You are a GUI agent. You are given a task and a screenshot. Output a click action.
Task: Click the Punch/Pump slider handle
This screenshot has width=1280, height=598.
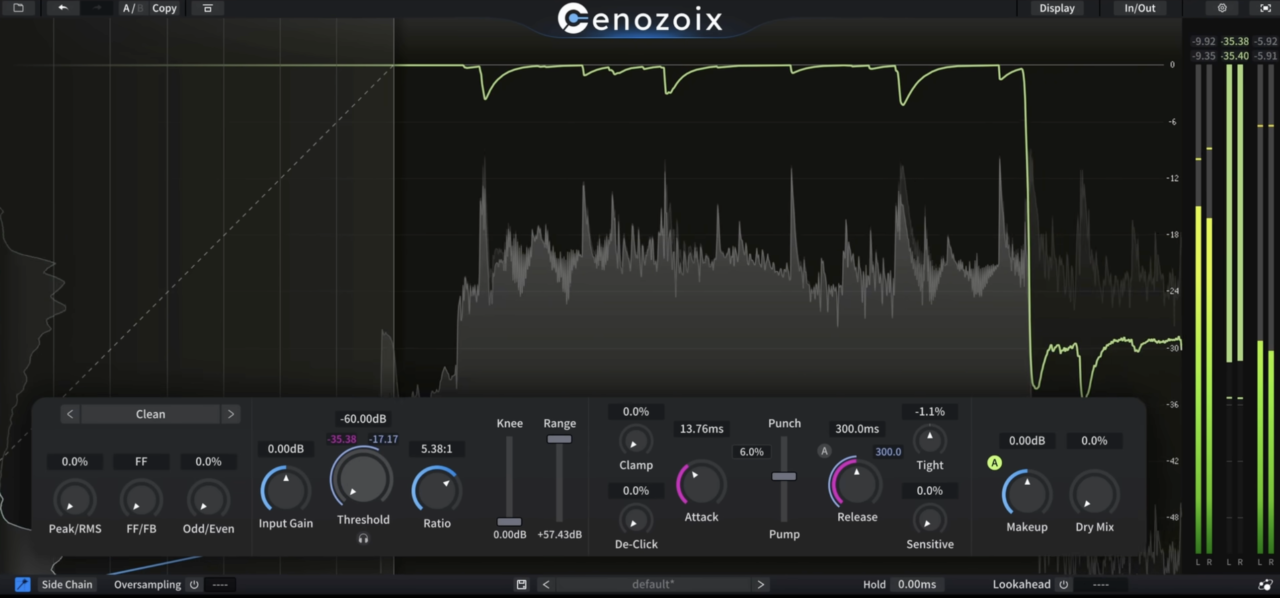[x=784, y=476]
